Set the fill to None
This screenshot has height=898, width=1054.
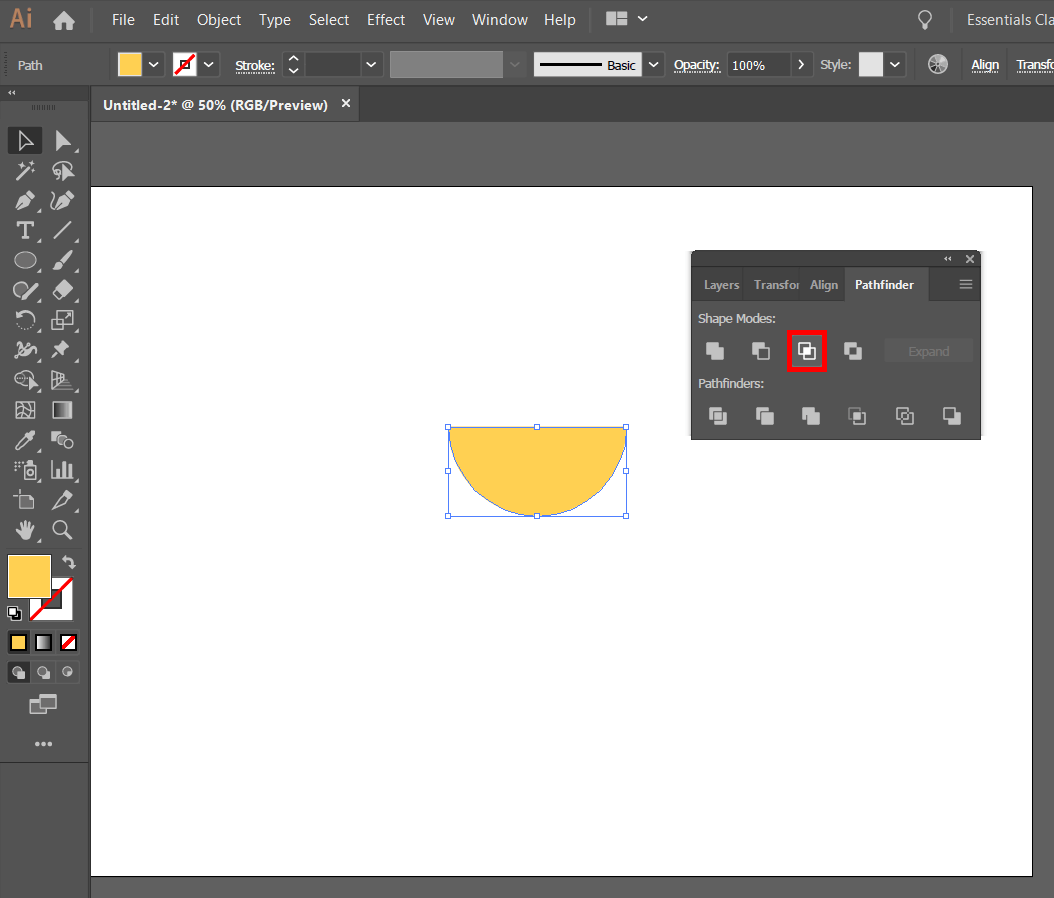pyautogui.click(x=68, y=642)
